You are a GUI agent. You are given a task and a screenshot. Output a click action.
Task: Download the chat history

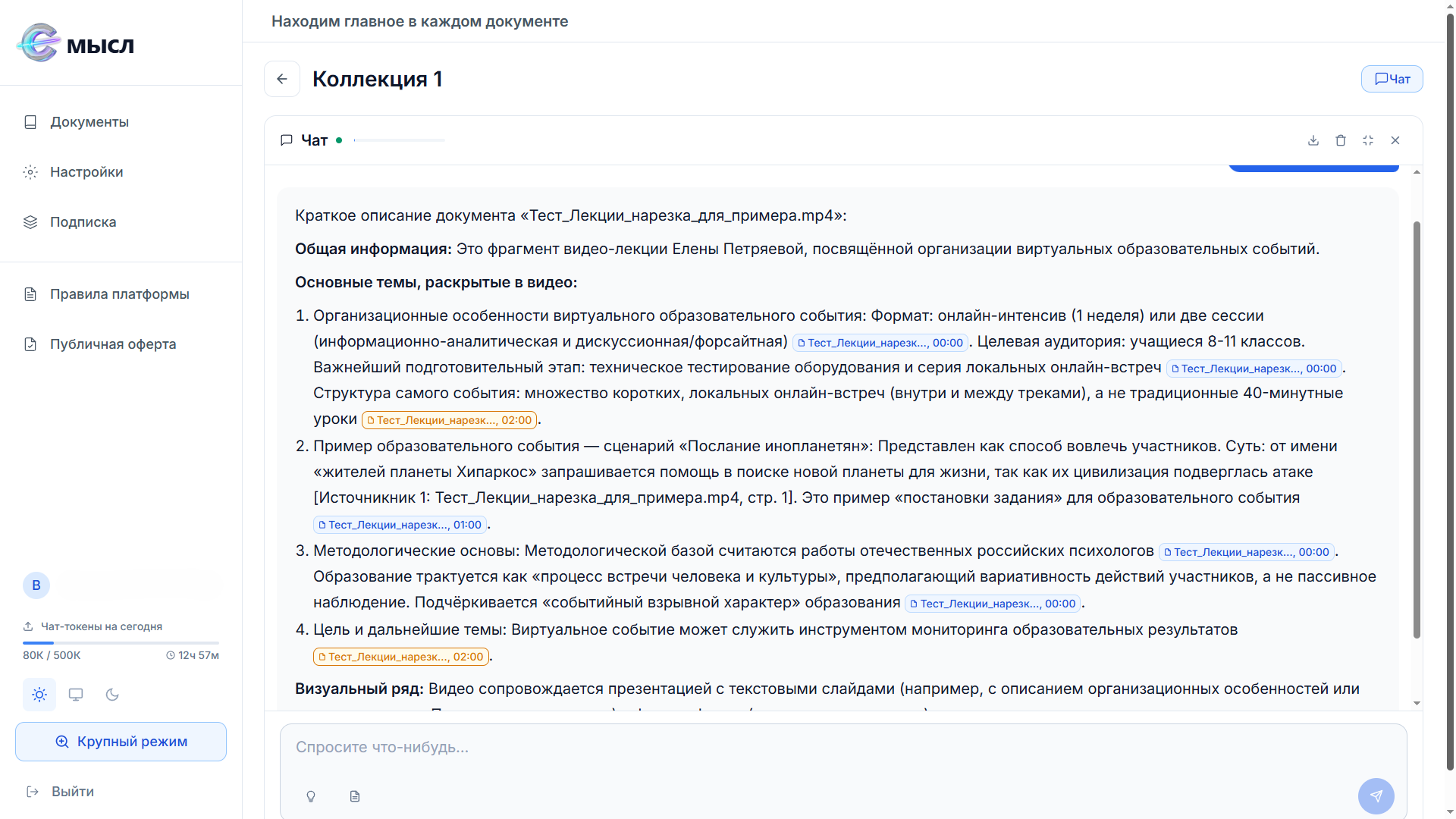pos(1313,140)
